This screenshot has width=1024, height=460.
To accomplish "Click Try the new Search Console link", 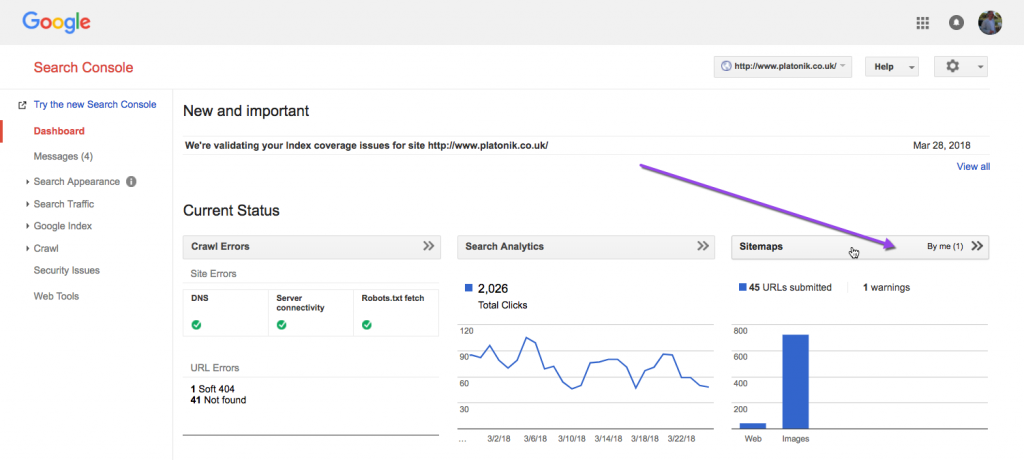I will pos(94,104).
